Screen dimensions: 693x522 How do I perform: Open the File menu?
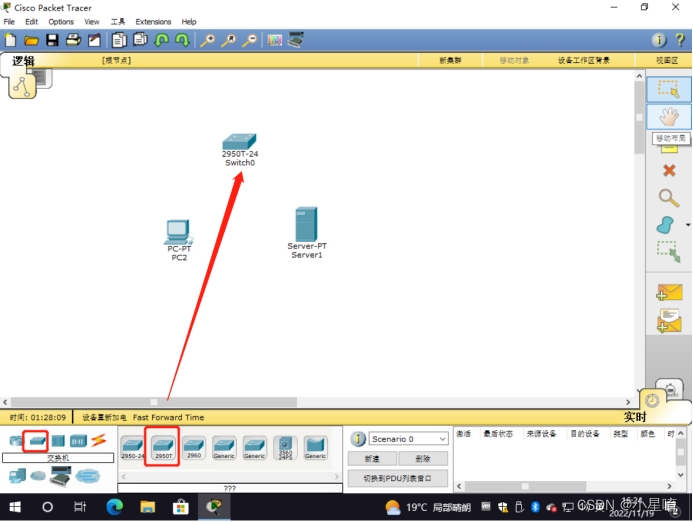pos(9,22)
